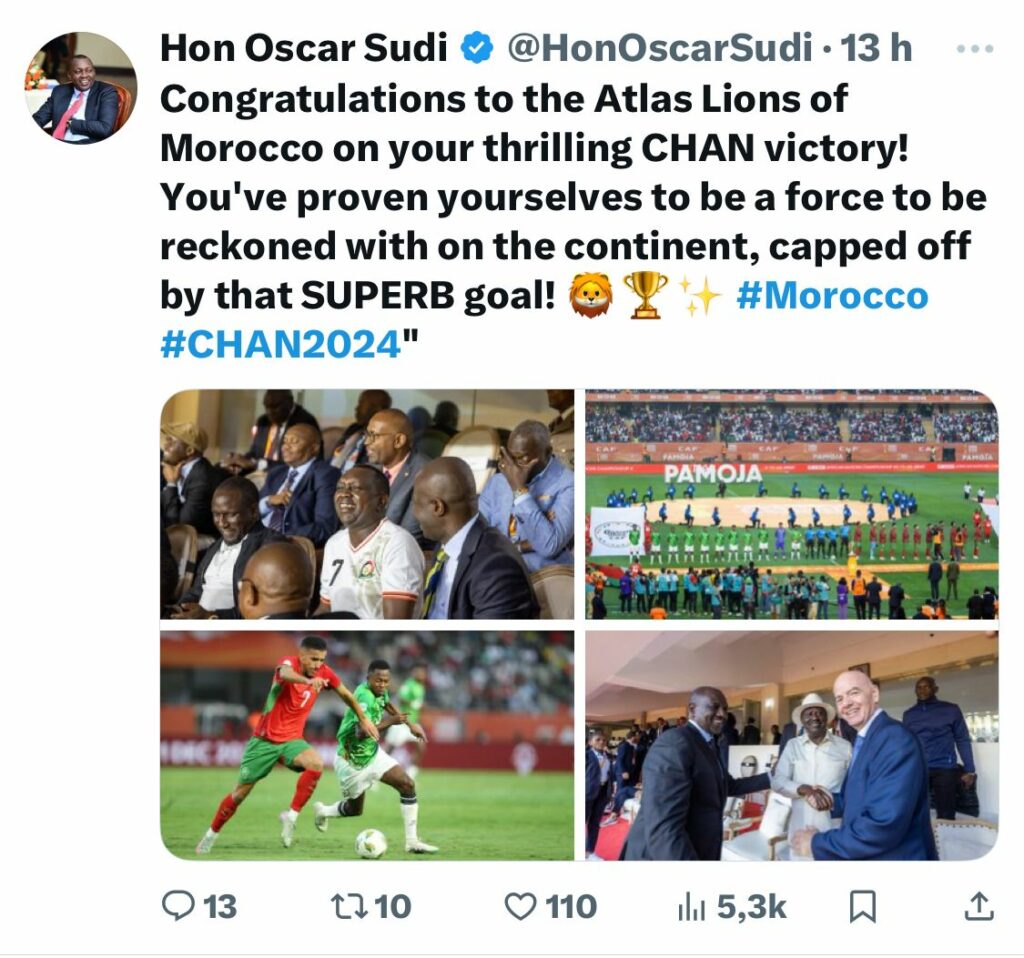Open the reply icon with 13 comments

point(178,906)
